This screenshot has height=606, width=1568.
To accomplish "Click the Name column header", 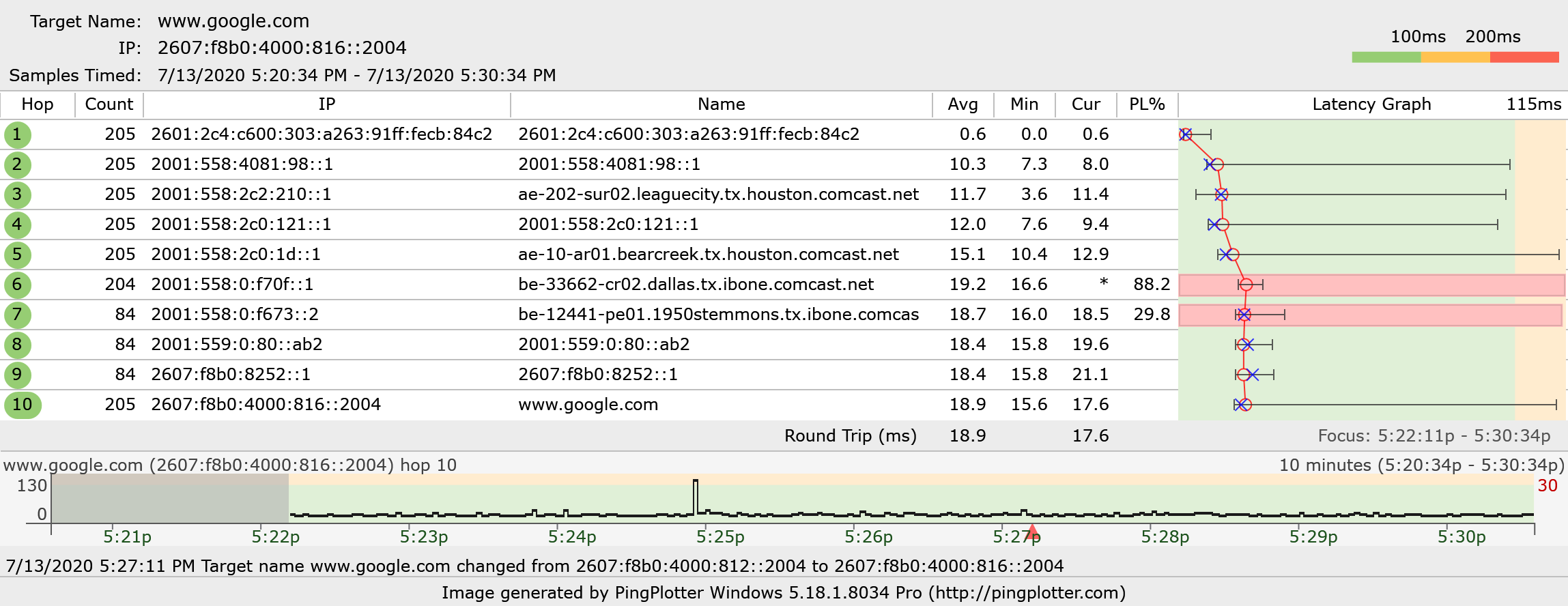I will coord(722,104).
